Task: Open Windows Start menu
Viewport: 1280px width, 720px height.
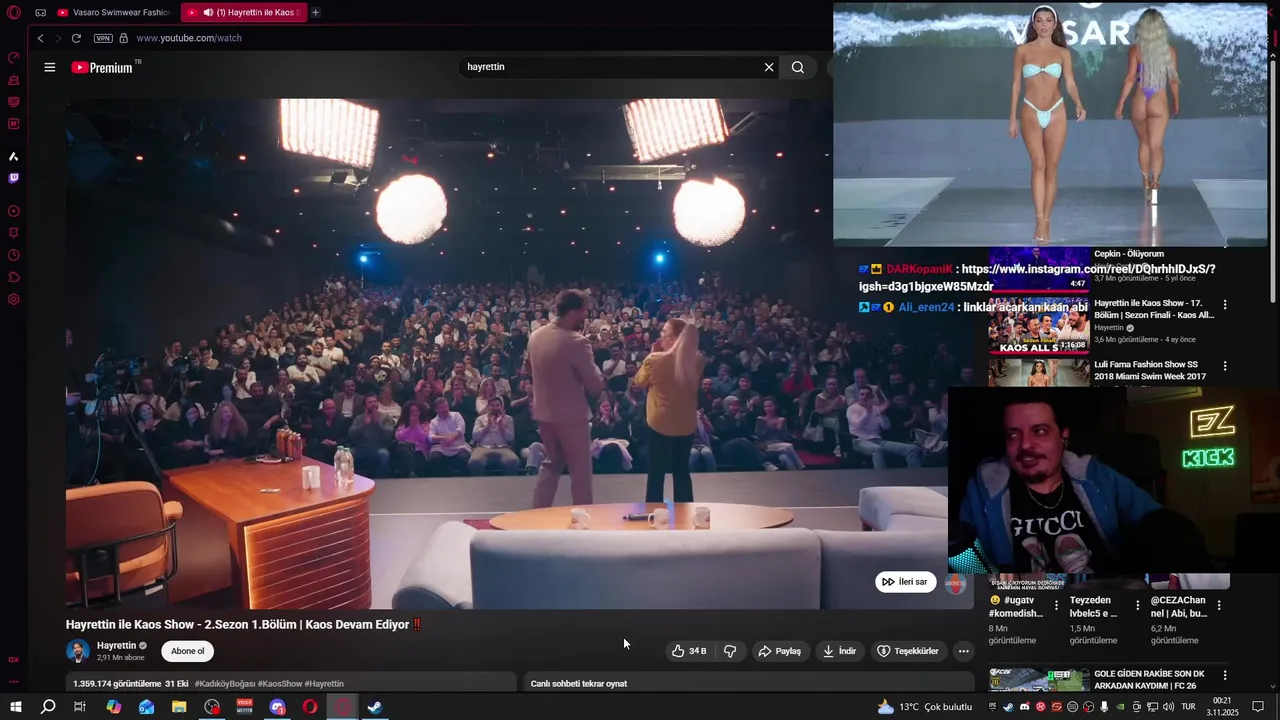Action: tap(15, 707)
